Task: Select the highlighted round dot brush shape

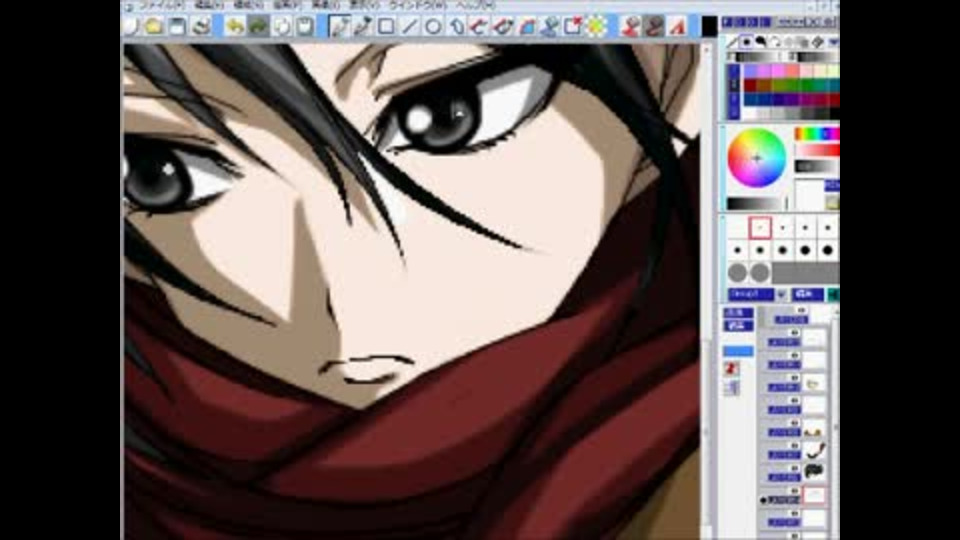Action: (x=746, y=42)
